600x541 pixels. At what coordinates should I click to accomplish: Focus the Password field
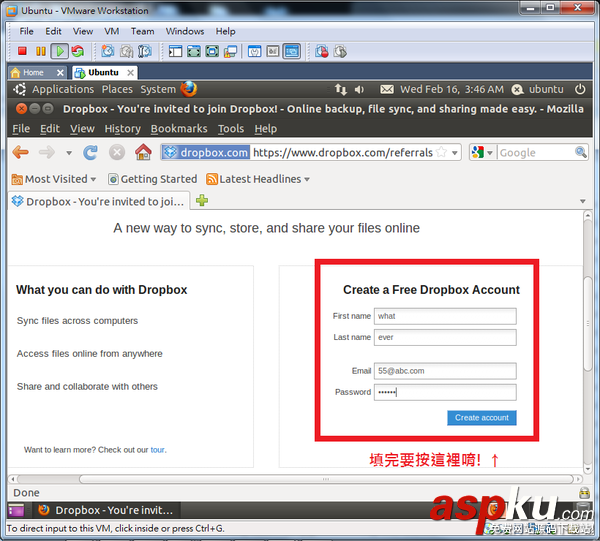coord(445,392)
